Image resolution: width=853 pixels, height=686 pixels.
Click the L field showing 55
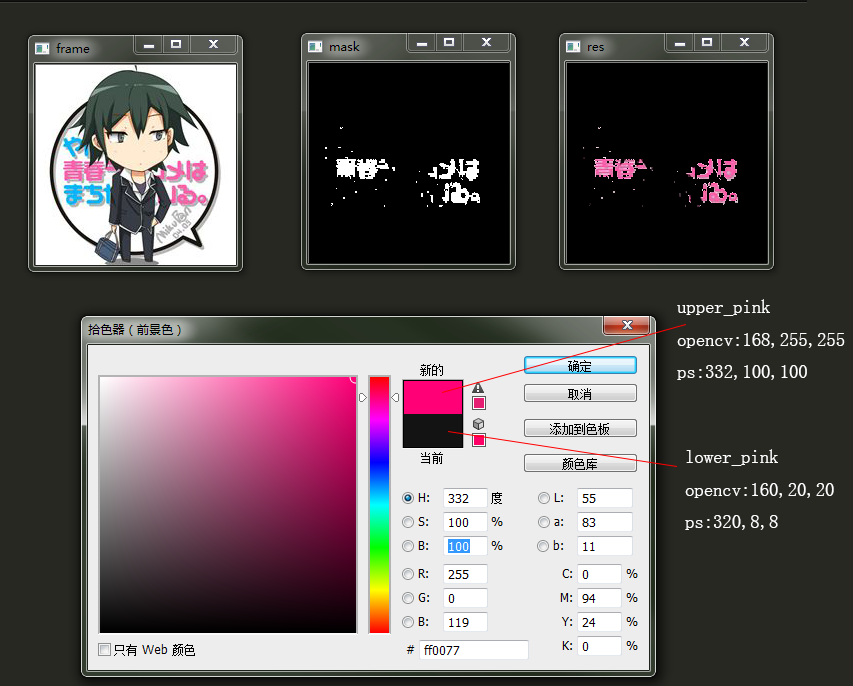click(605, 498)
